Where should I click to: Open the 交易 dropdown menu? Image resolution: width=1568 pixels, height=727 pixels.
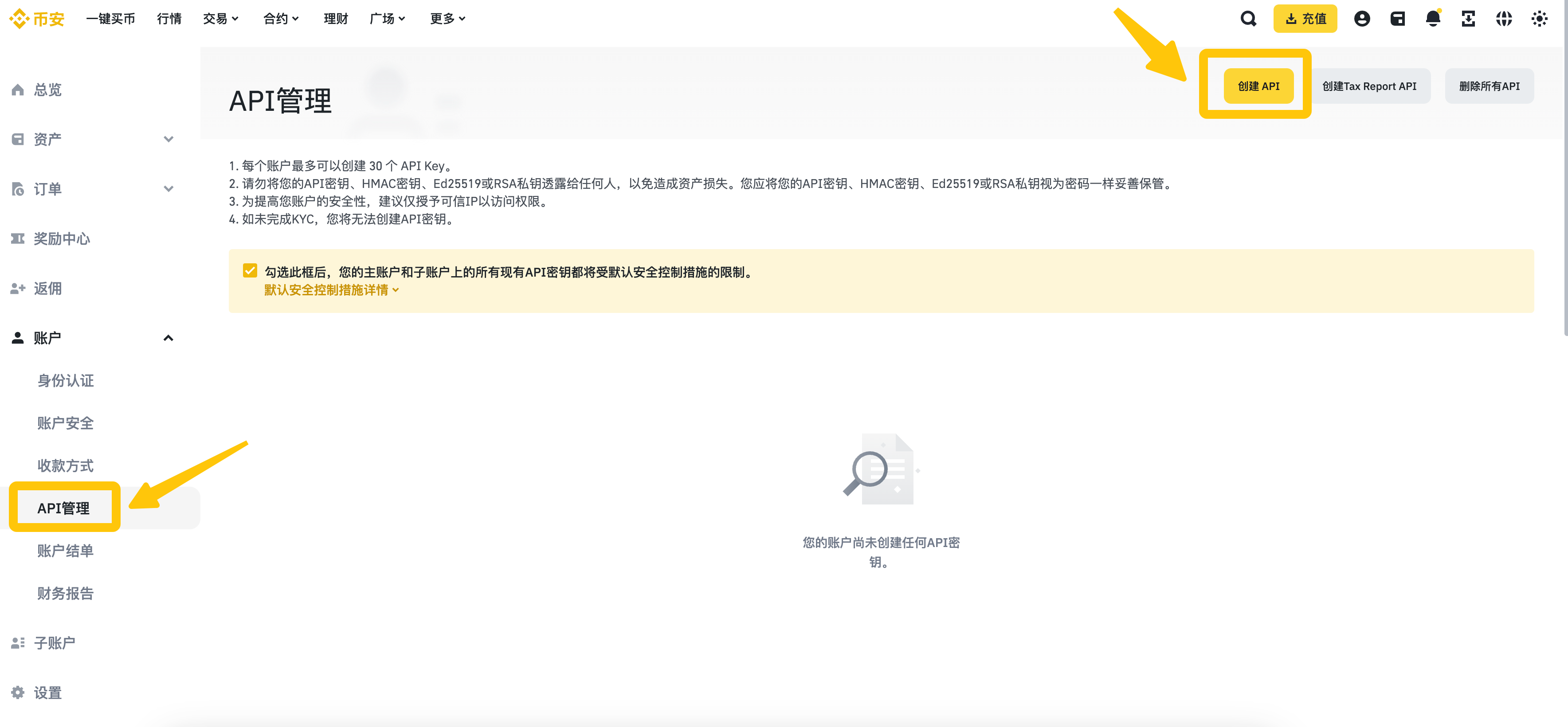220,19
